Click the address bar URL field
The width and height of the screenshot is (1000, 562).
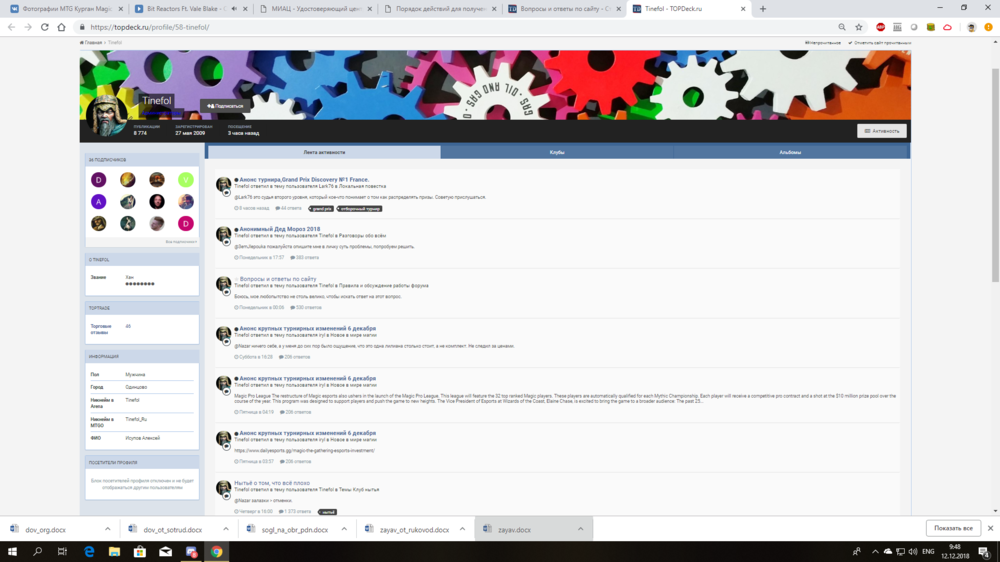point(446,27)
